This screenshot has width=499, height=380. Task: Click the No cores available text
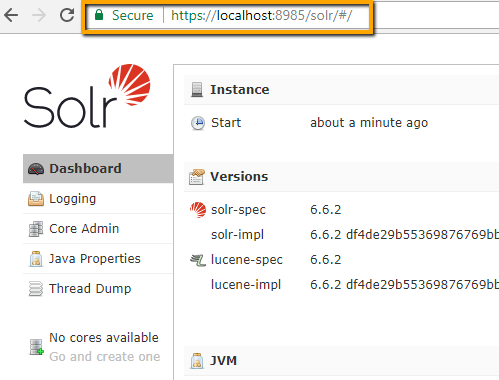(104, 338)
